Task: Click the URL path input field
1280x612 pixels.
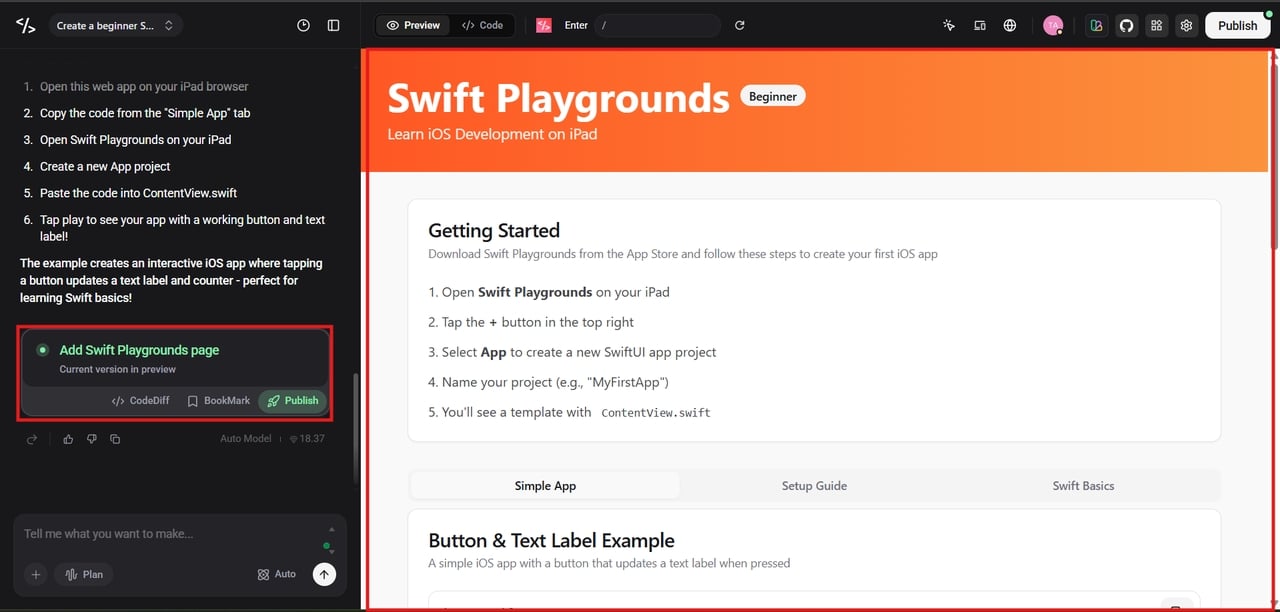Action: 656,25
